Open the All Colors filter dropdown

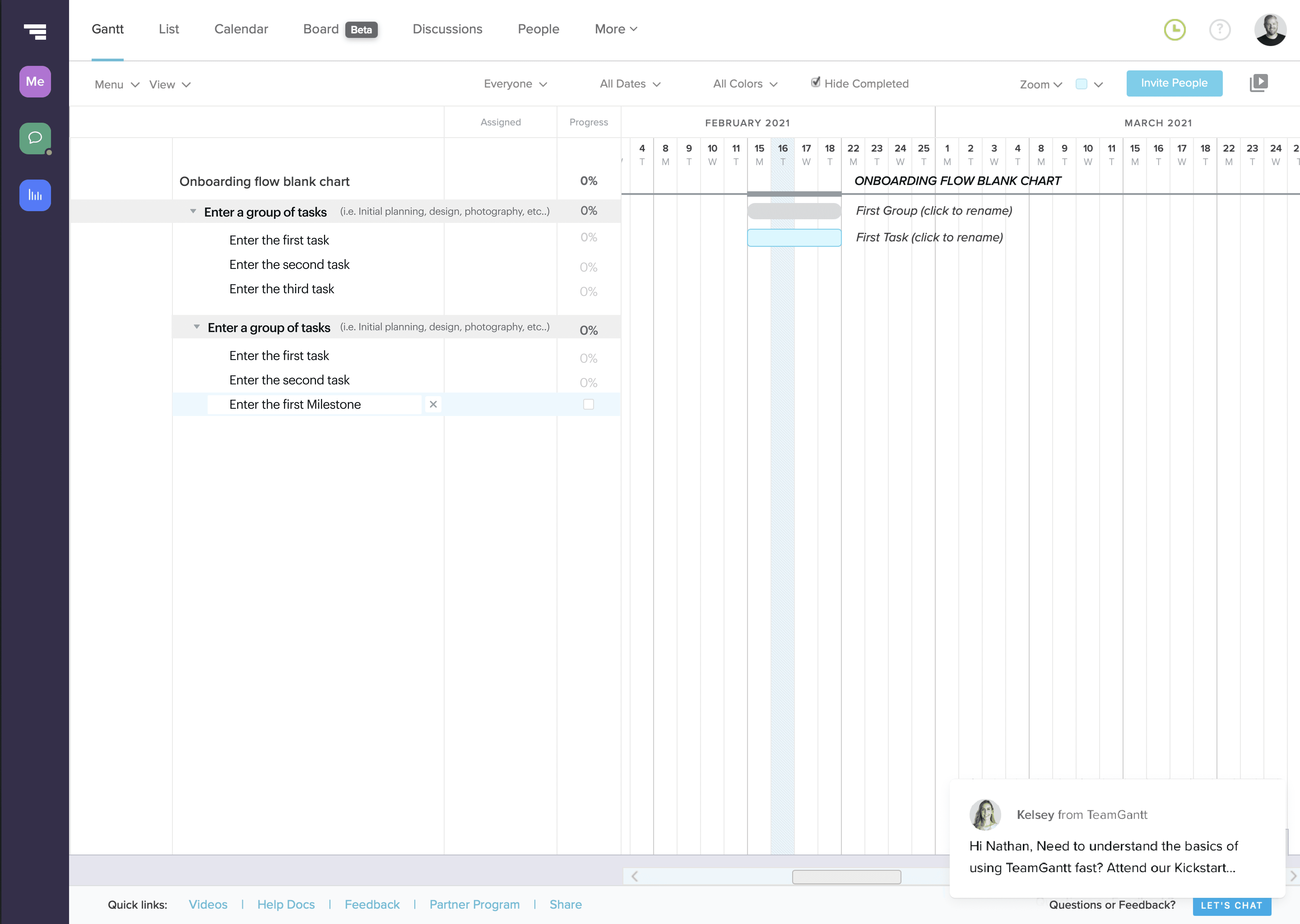pos(745,84)
